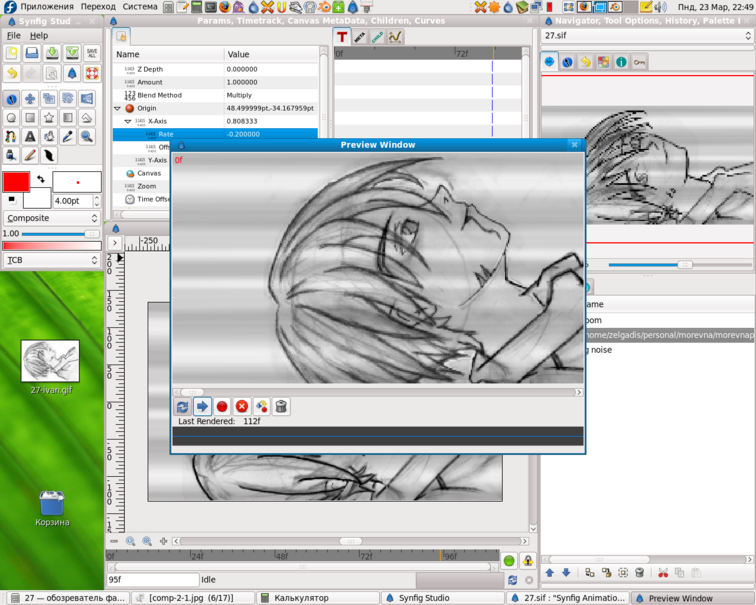Cut the selected layer with the scissors icon
The image size is (756, 605).
pyautogui.click(x=663, y=573)
